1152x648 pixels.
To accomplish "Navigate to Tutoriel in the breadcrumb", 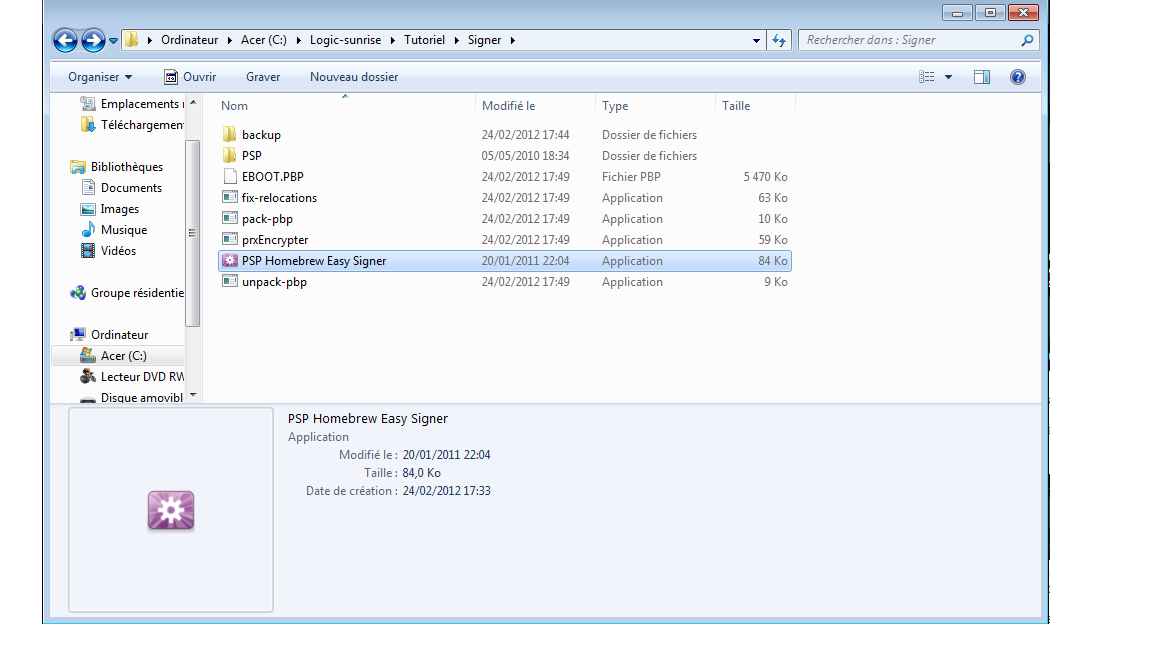I will pyautogui.click(x=425, y=40).
